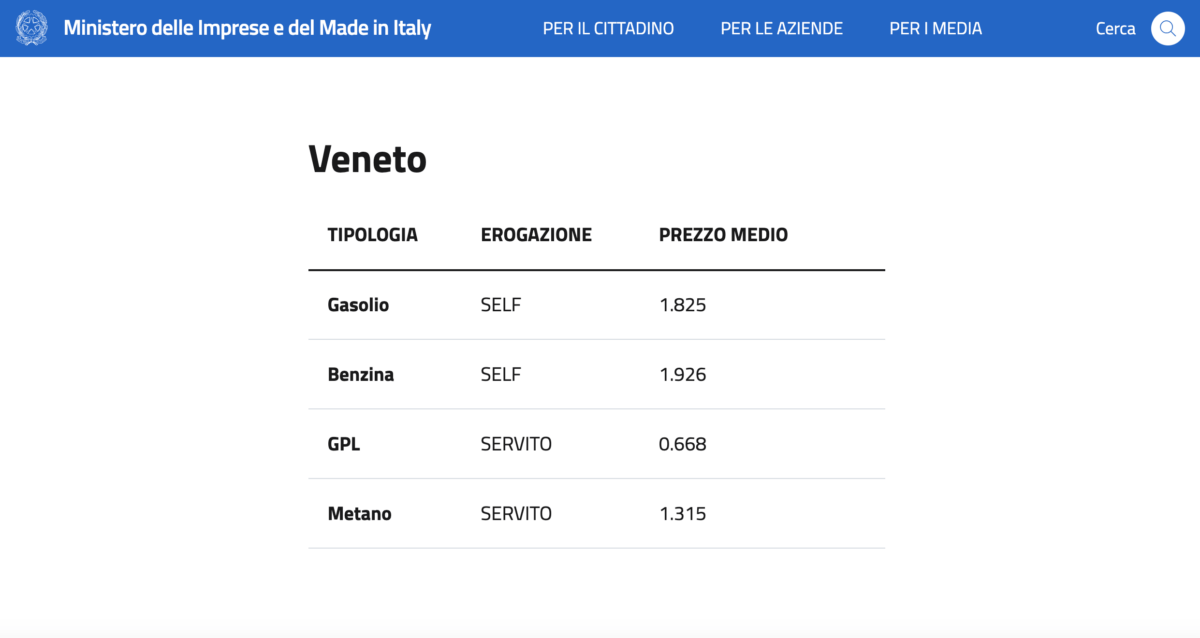Click the EROGAZIONE column header
Image resolution: width=1200 pixels, height=638 pixels.
click(536, 235)
